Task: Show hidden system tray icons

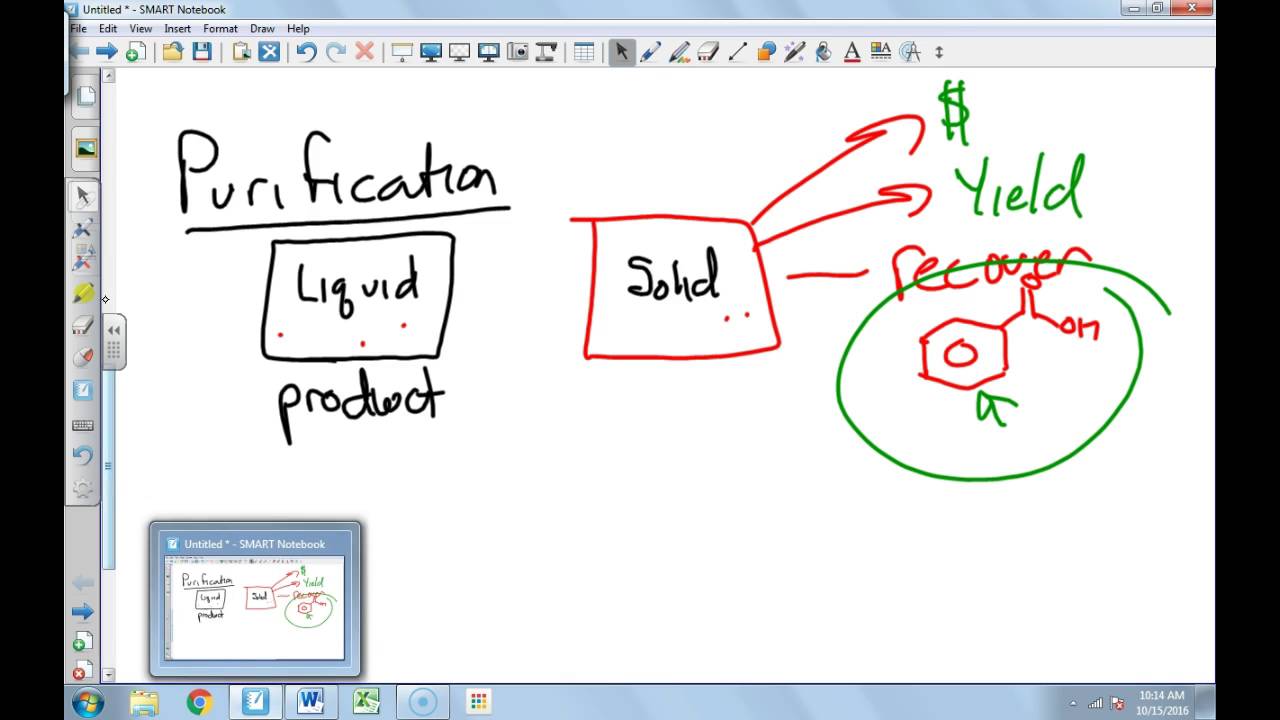Action: click(1074, 703)
